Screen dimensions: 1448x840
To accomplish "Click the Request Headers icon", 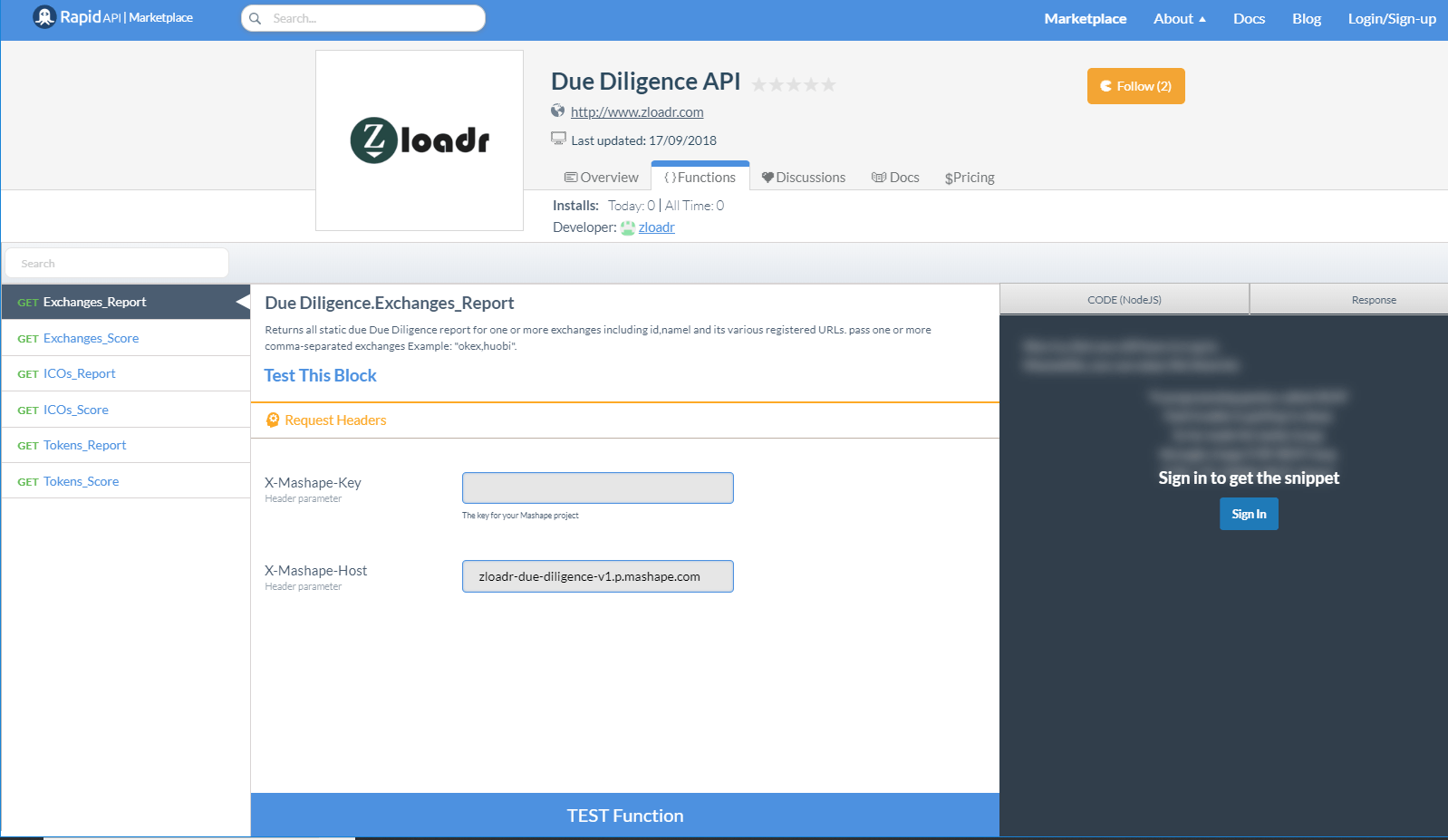I will pyautogui.click(x=273, y=420).
